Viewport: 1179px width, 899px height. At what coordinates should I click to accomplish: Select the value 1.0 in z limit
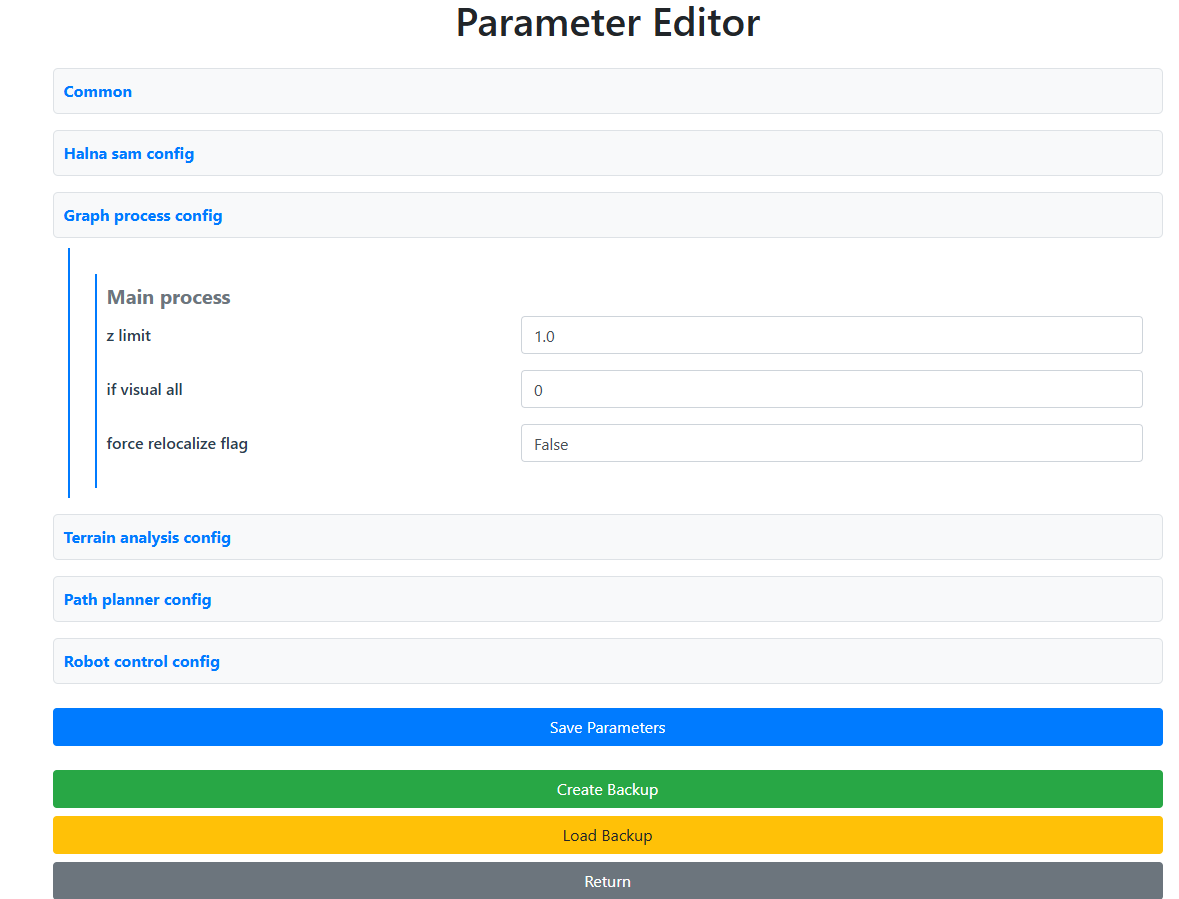[x=545, y=336]
